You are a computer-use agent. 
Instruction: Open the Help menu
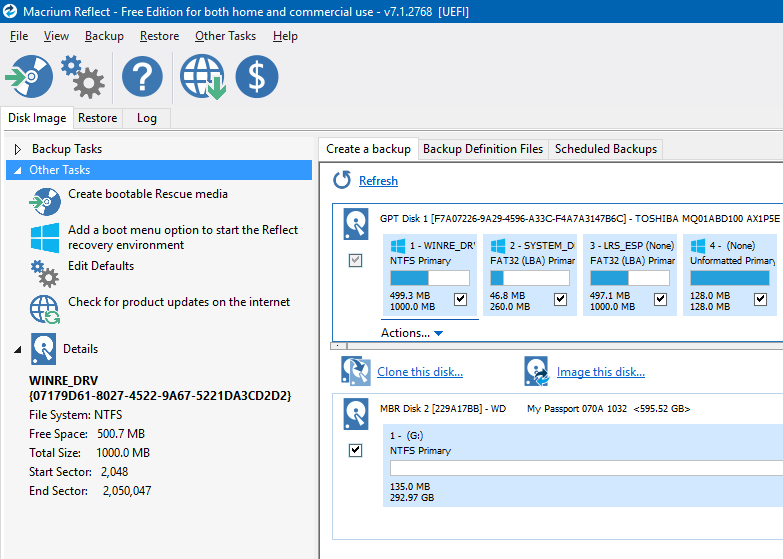[285, 36]
